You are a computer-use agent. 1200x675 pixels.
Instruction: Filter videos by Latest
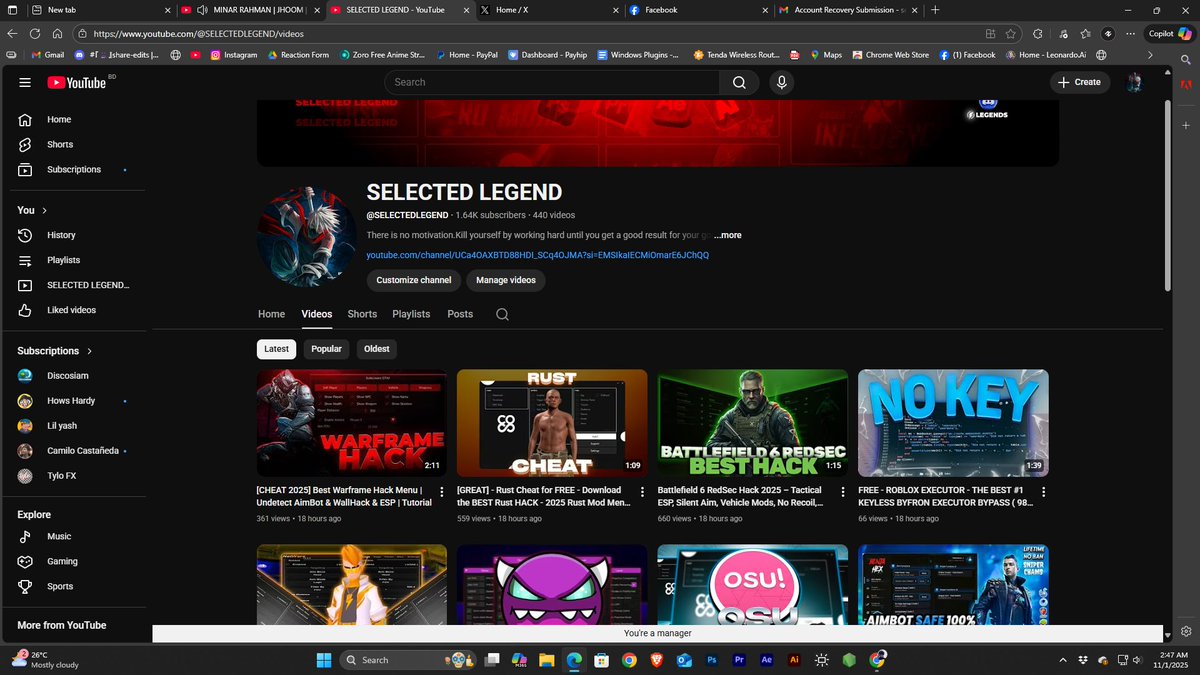(277, 349)
